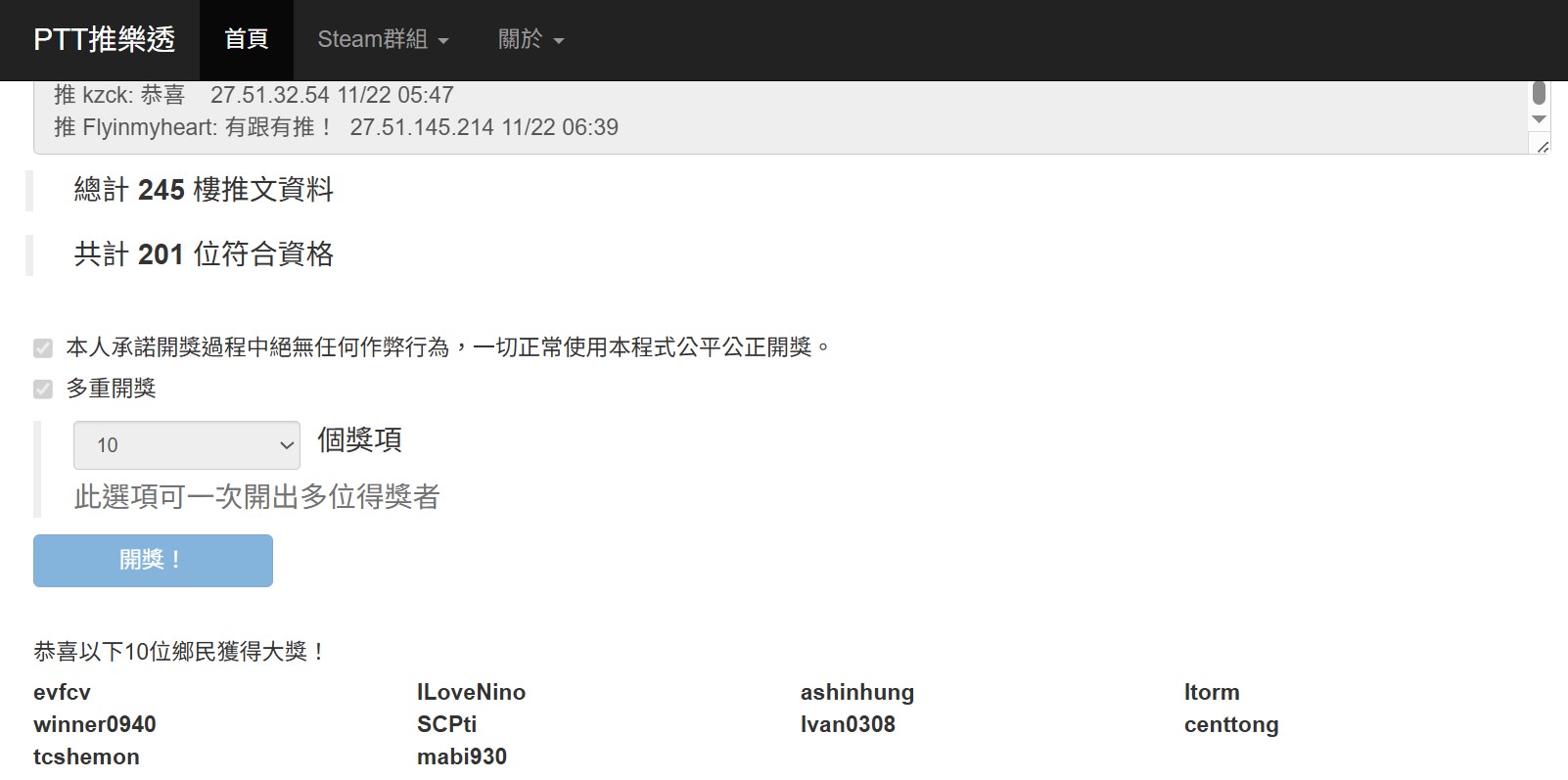
Task: Select the 首頁 navigation tab
Action: click(246, 39)
